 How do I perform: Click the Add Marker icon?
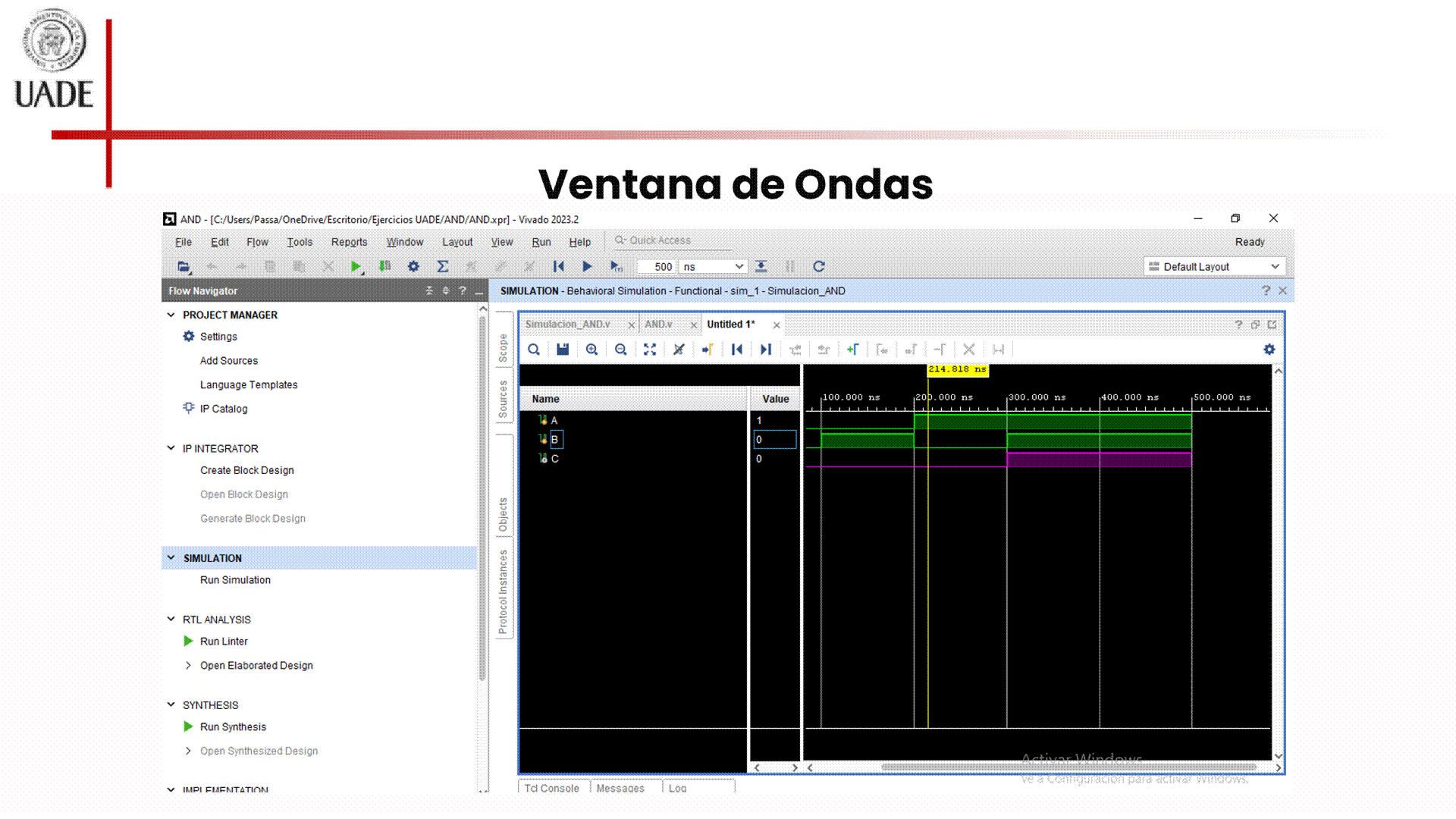tap(852, 350)
